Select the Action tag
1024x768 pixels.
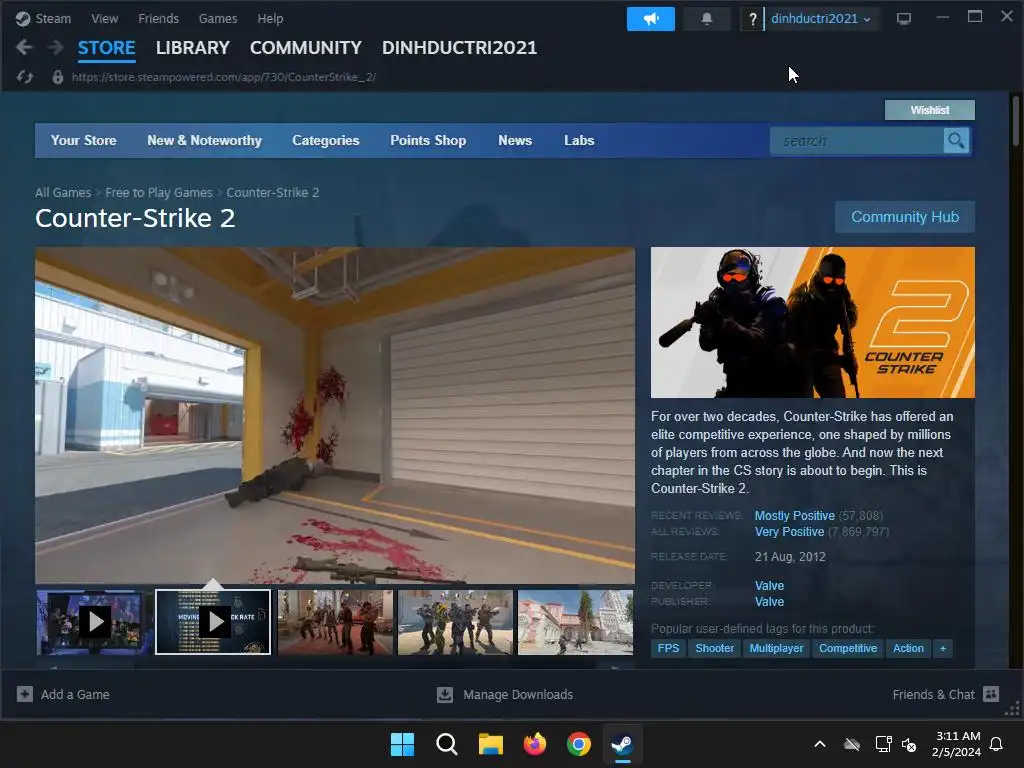click(908, 648)
